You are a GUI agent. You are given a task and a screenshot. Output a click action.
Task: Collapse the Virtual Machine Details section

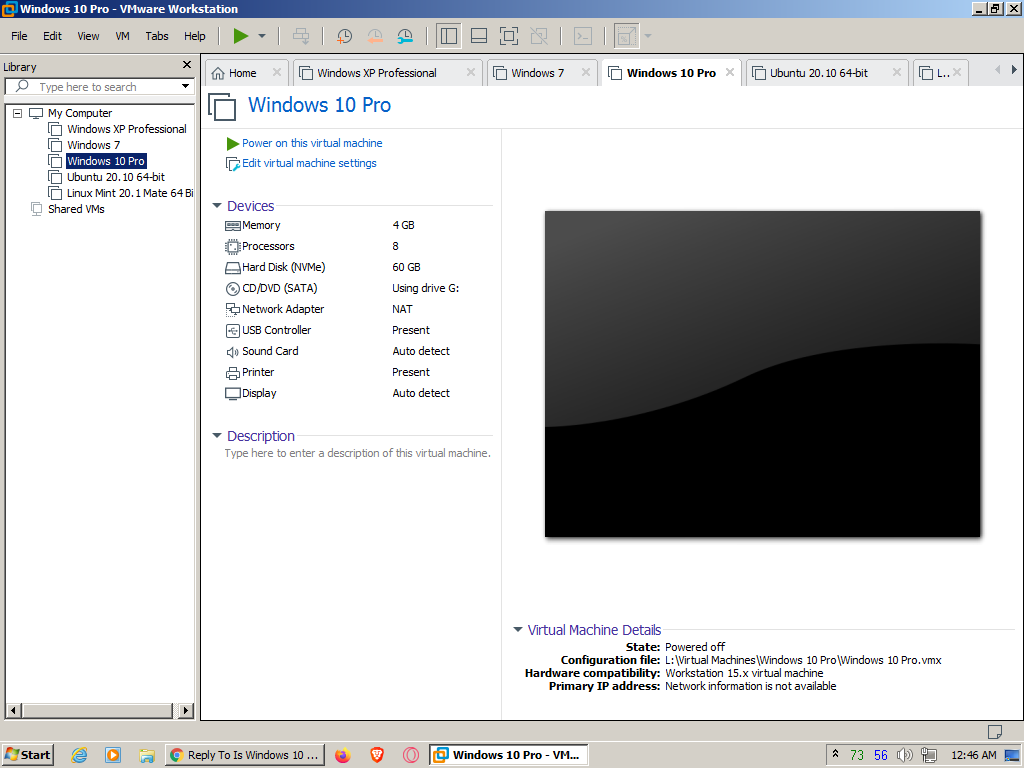pos(517,630)
